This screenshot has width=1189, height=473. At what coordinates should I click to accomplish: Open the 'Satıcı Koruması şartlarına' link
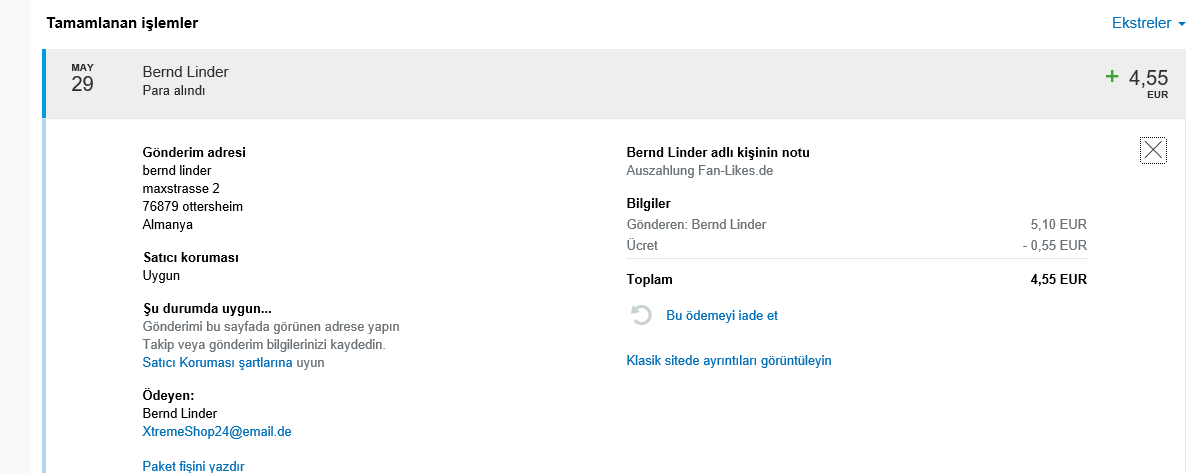217,363
